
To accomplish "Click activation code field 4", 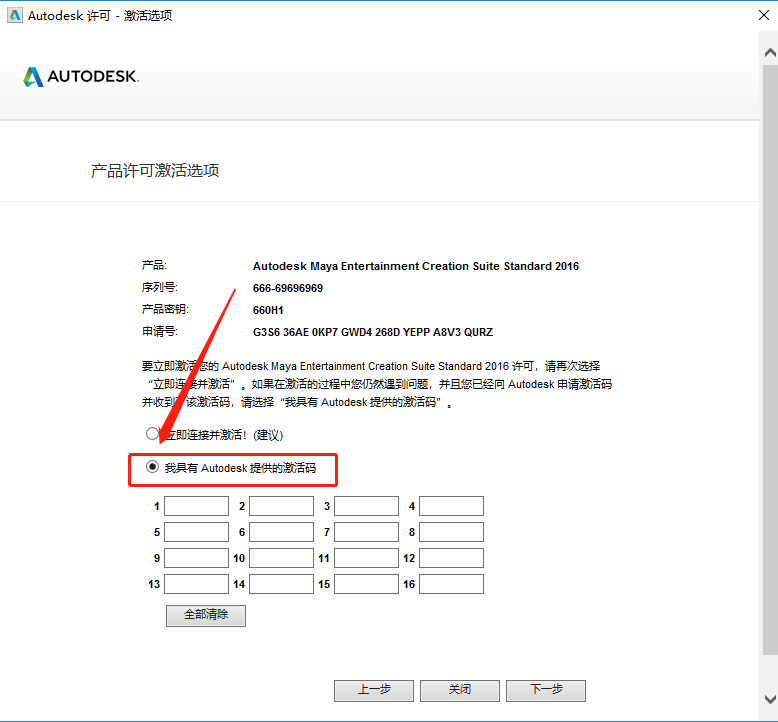I will pos(451,506).
